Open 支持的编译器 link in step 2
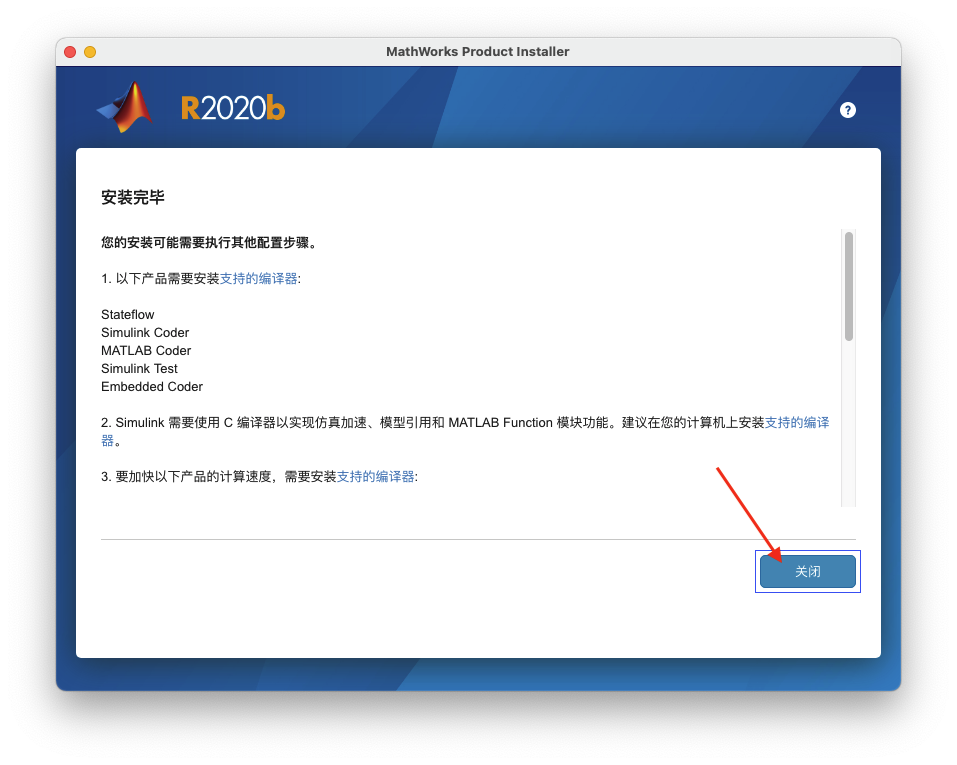This screenshot has height=765, width=957. [x=797, y=422]
